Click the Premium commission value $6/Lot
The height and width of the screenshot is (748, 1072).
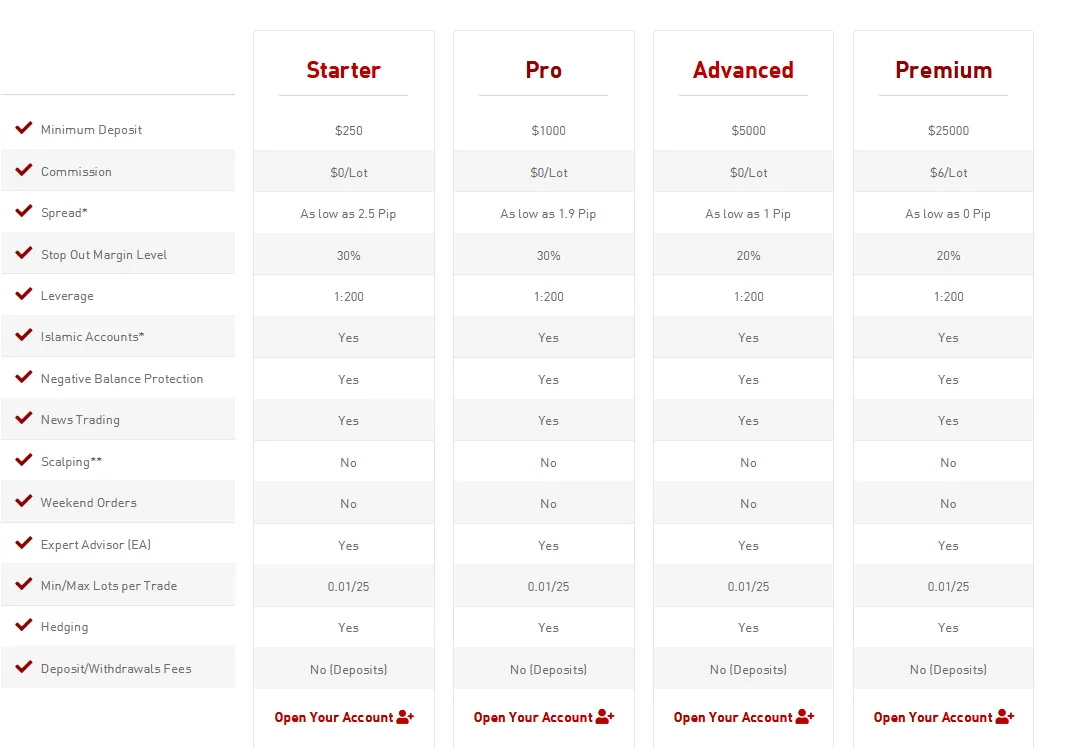[948, 173]
